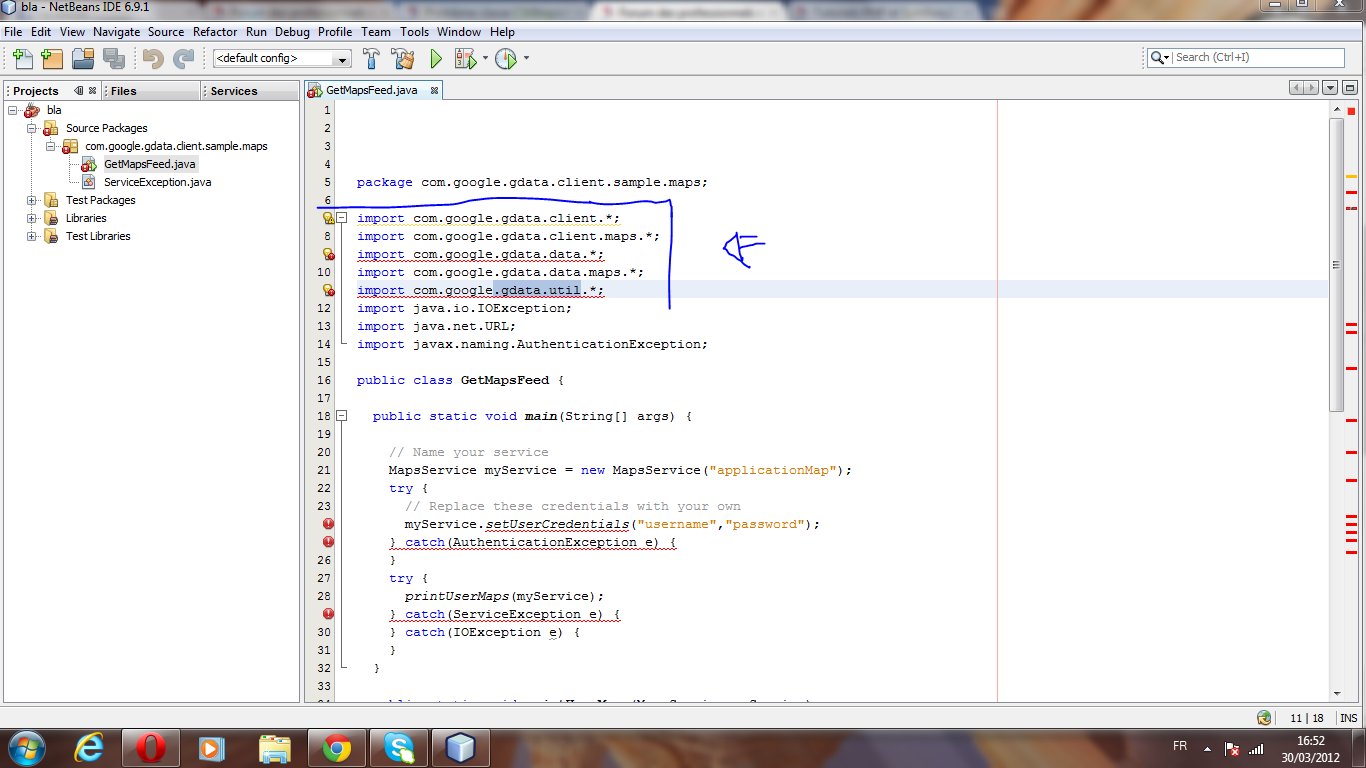Click the Undo arrow icon

153,59
